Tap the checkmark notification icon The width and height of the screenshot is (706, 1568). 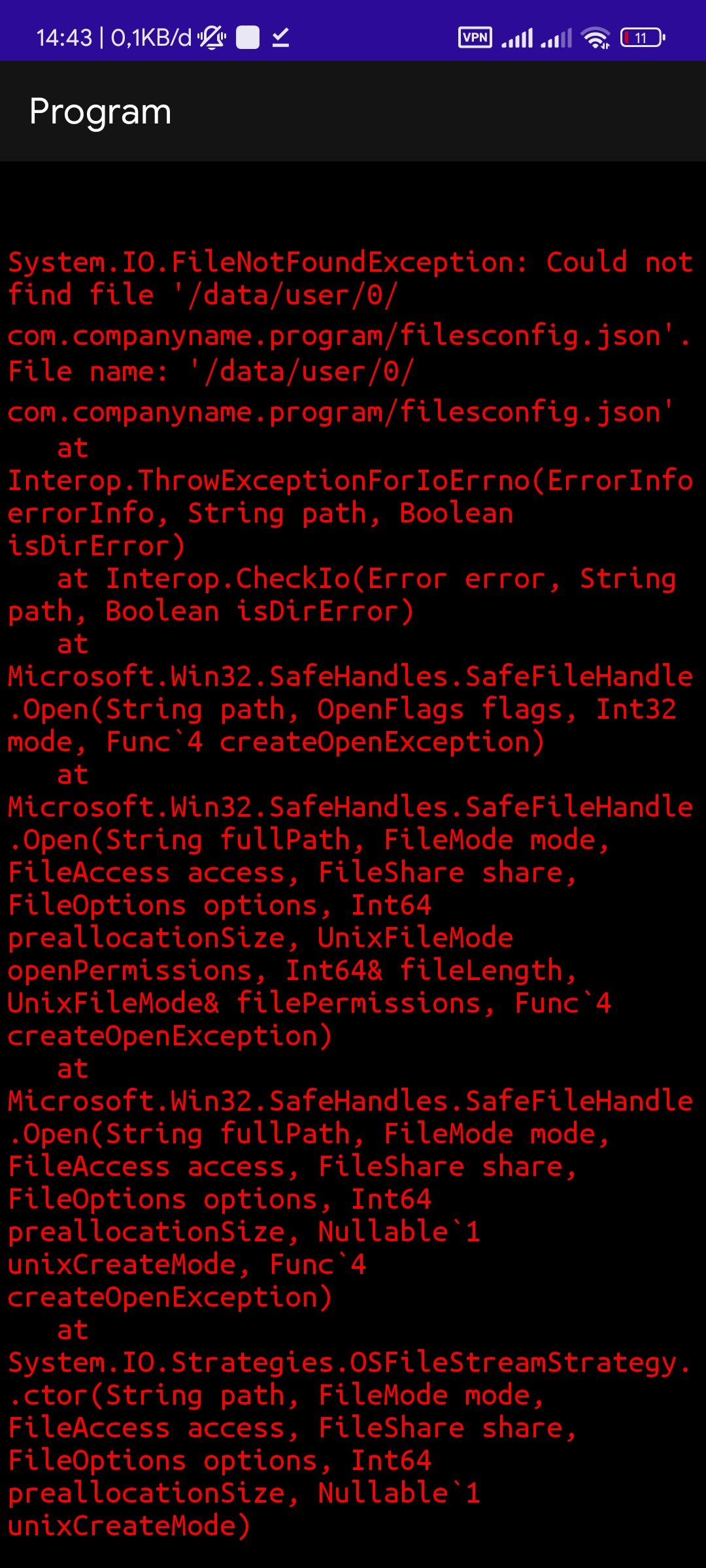tap(280, 37)
